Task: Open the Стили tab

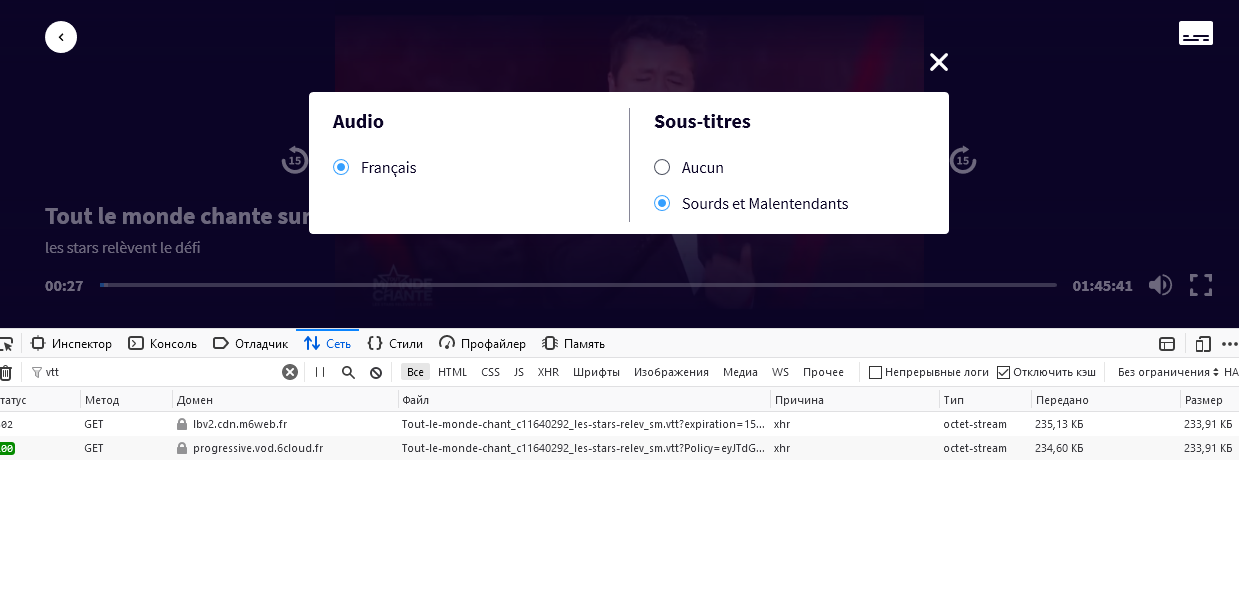Action: (x=395, y=344)
